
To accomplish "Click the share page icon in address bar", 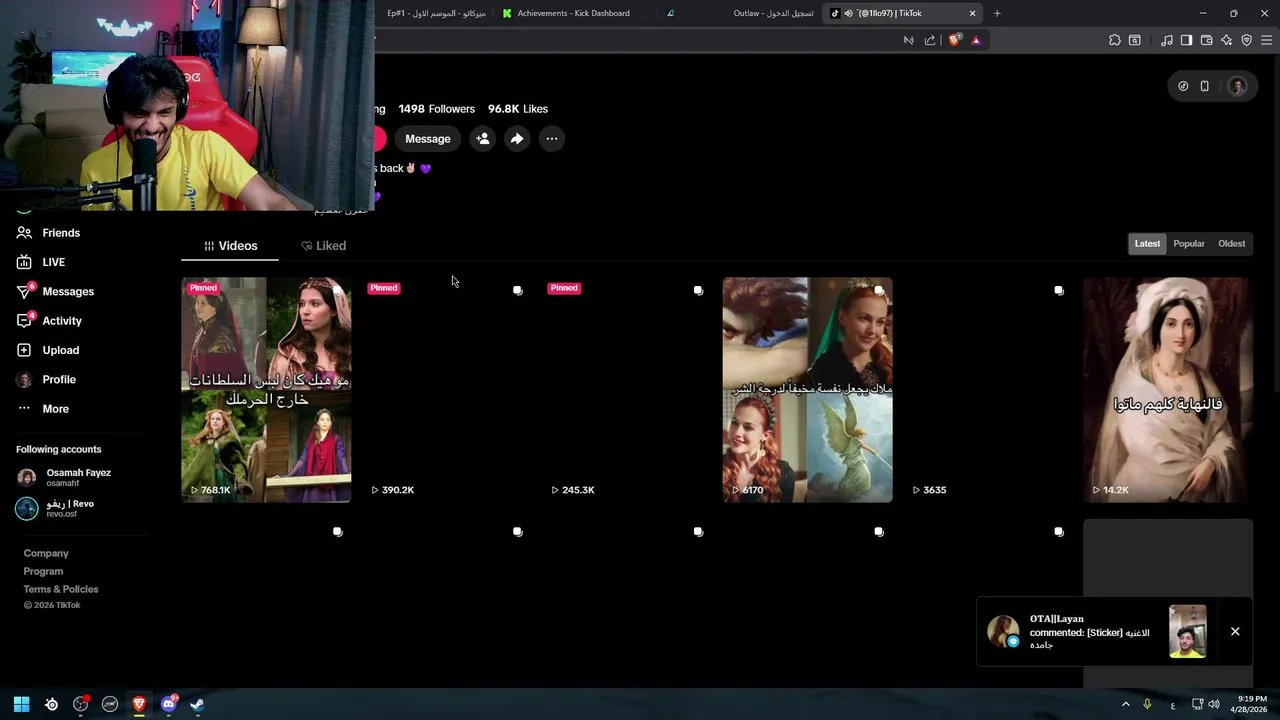I will tap(930, 40).
